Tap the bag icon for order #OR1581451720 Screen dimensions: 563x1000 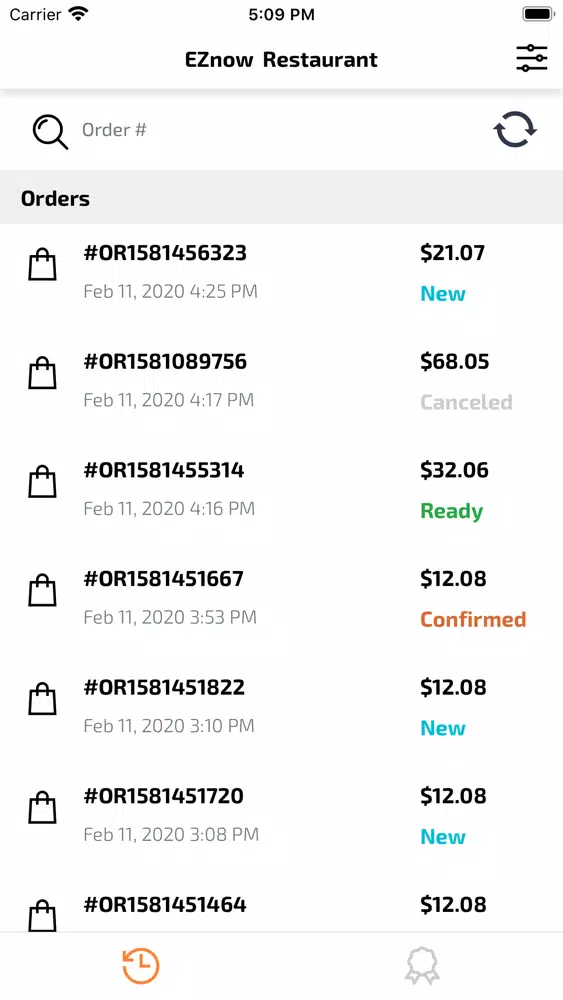pyautogui.click(x=42, y=807)
